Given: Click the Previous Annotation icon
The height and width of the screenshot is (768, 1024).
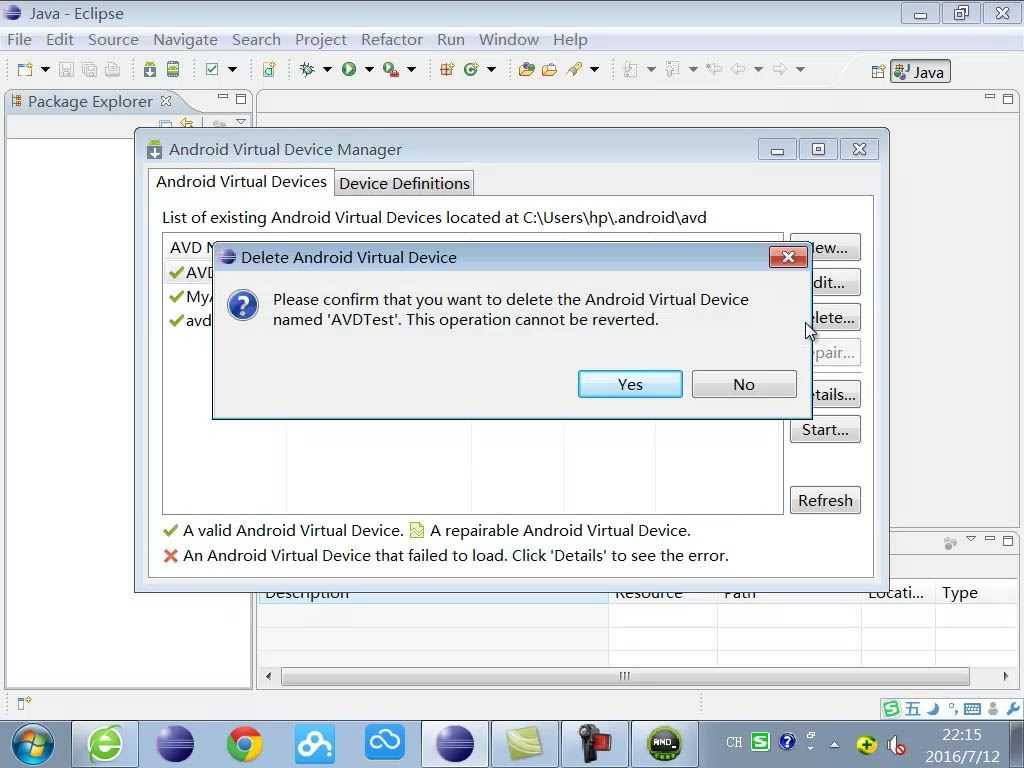Looking at the screenshot, I should [x=672, y=69].
